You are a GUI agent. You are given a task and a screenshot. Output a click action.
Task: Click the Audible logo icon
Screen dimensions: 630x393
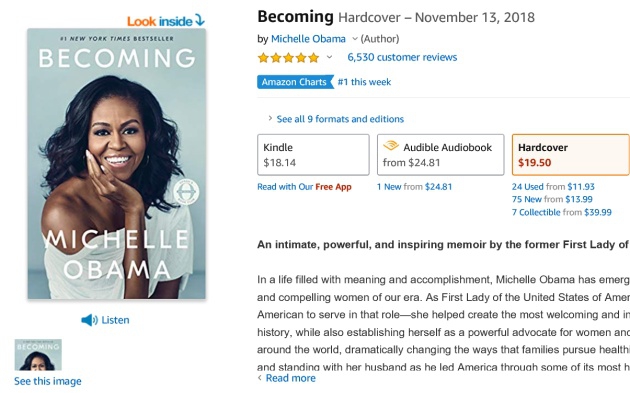pyautogui.click(x=391, y=145)
